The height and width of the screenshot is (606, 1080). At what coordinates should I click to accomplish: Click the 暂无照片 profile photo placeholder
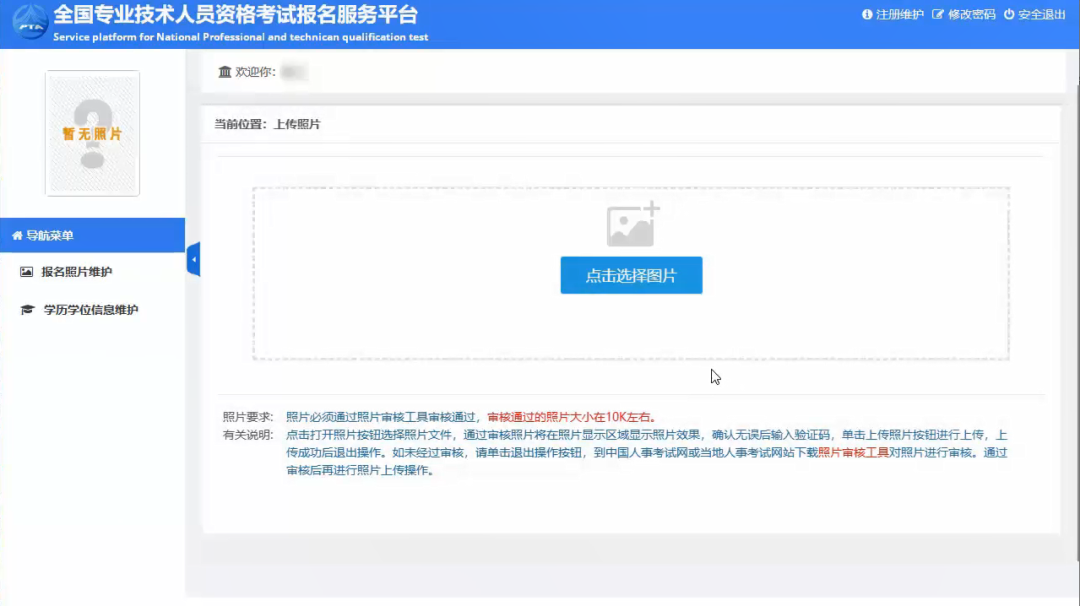tap(92, 133)
